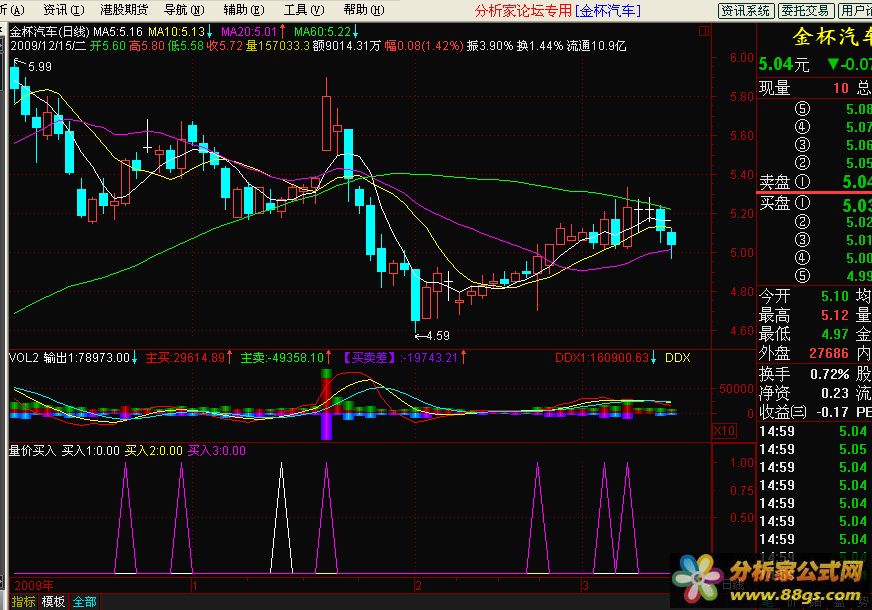Open the 帮助(H) menu

pos(364,10)
